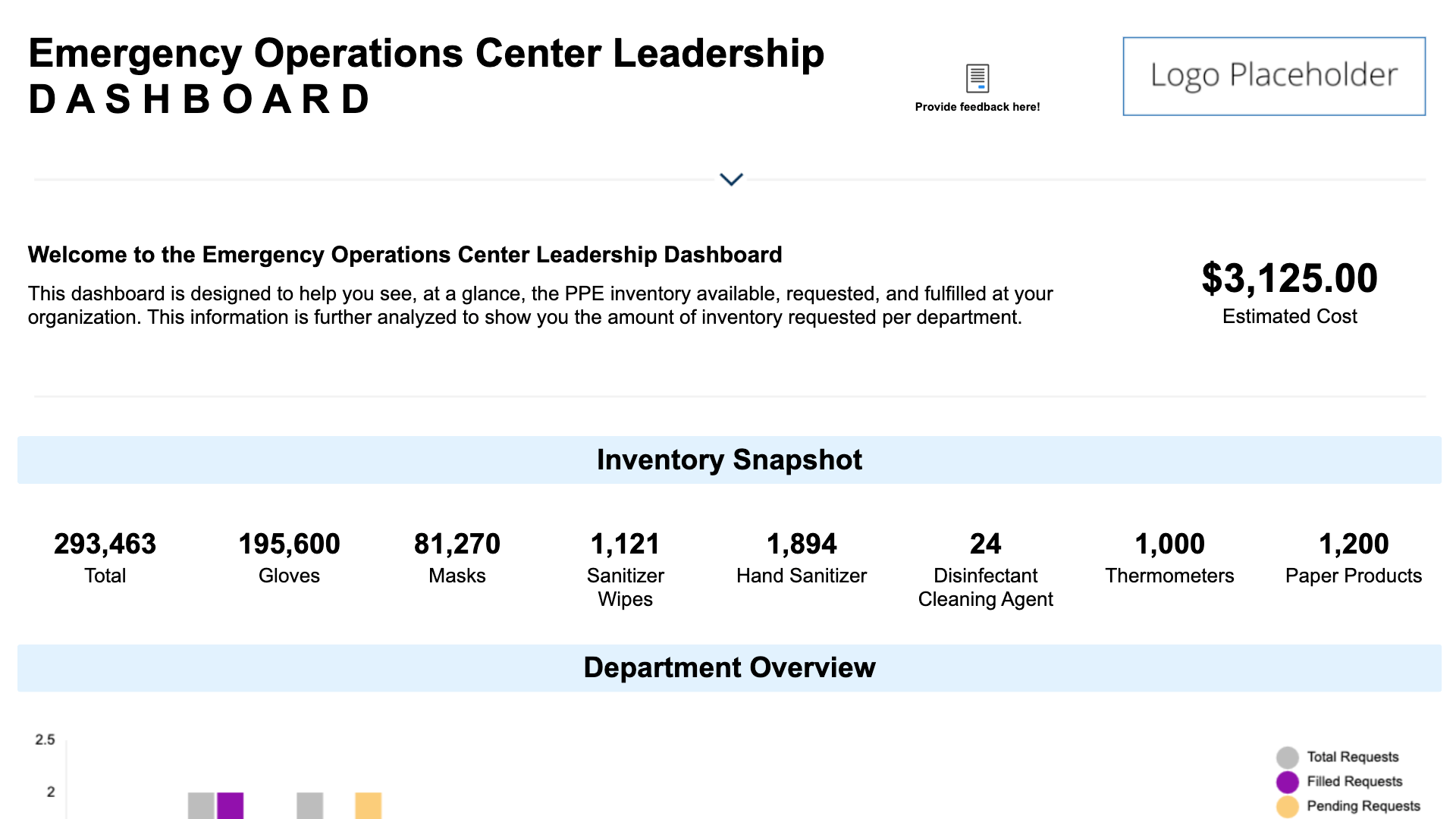Select the Disinfectant Cleaning Agent card
The height and width of the screenshot is (819, 1456).
(985, 569)
